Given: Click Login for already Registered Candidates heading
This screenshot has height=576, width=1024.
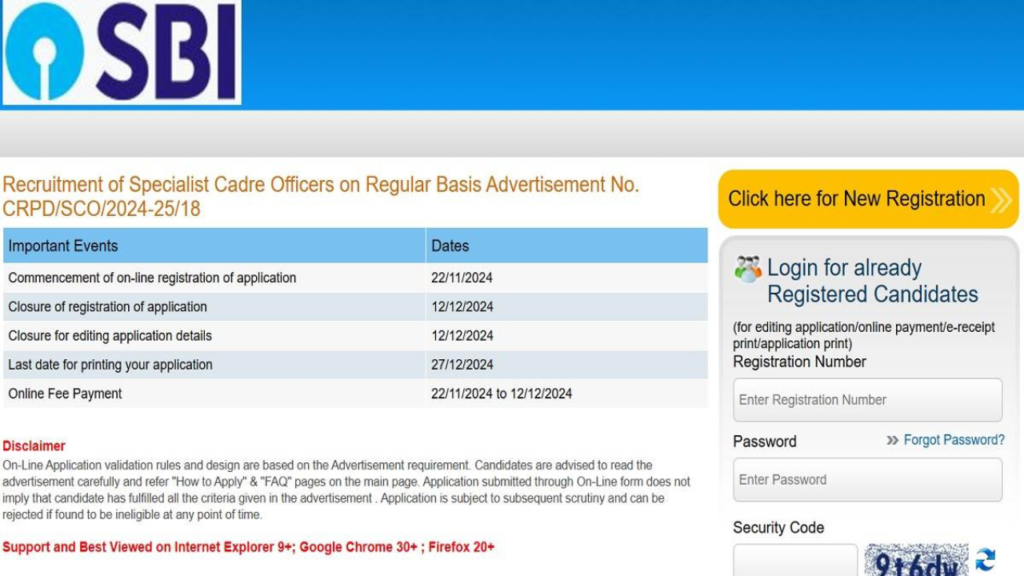Looking at the screenshot, I should tap(872, 281).
